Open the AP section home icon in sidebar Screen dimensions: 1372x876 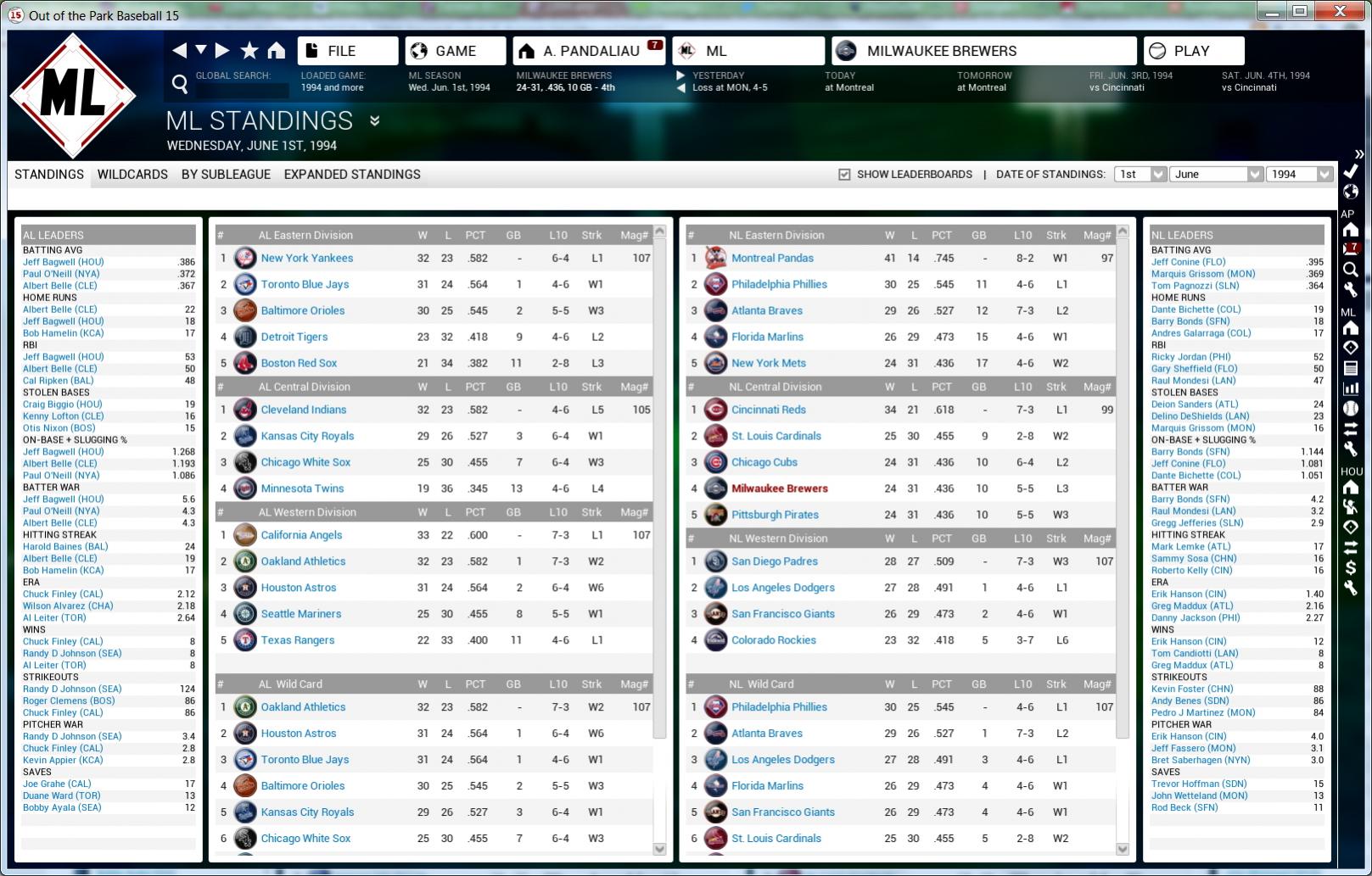coord(1350,230)
